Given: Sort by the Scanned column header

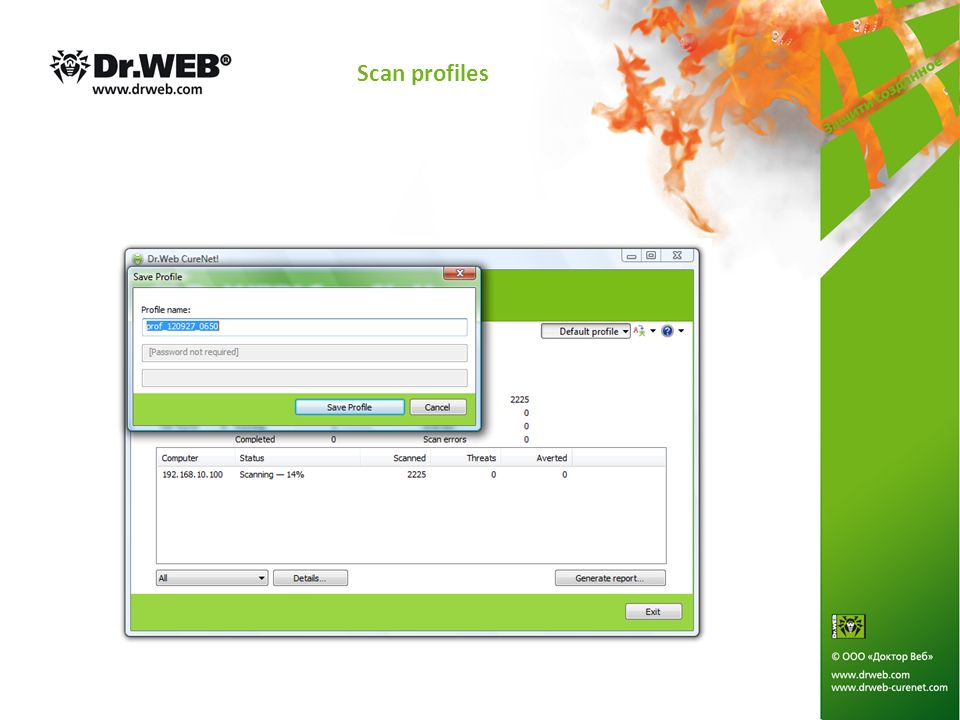Looking at the screenshot, I should [x=396, y=458].
